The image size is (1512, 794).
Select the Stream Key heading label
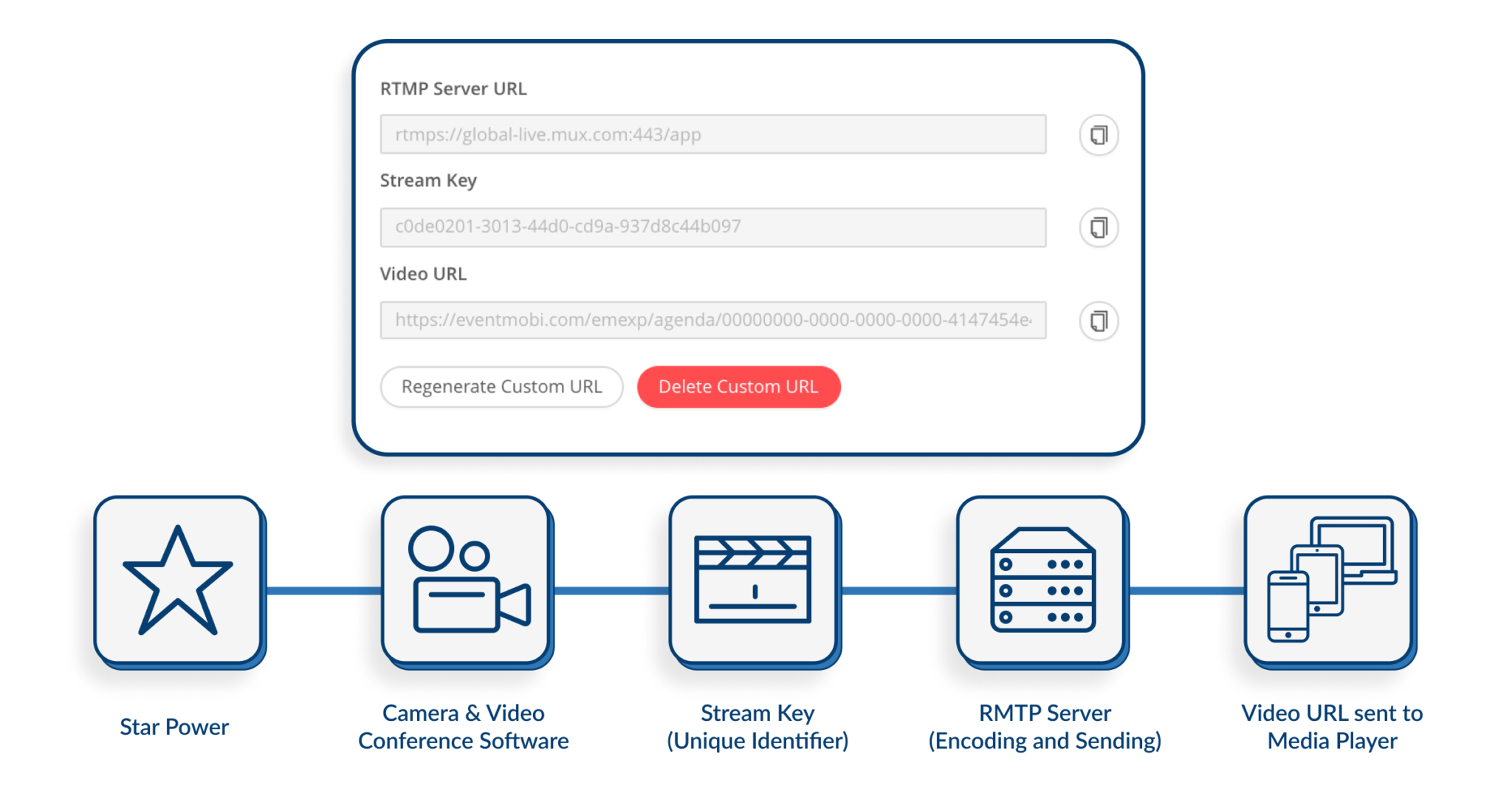pyautogui.click(x=428, y=180)
